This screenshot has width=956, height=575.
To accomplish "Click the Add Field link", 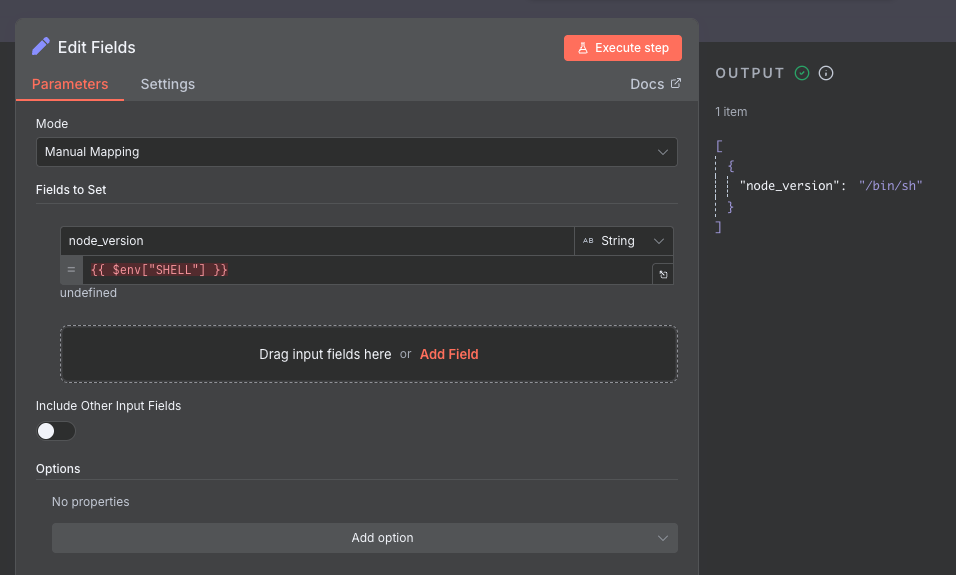I will pyautogui.click(x=449, y=354).
